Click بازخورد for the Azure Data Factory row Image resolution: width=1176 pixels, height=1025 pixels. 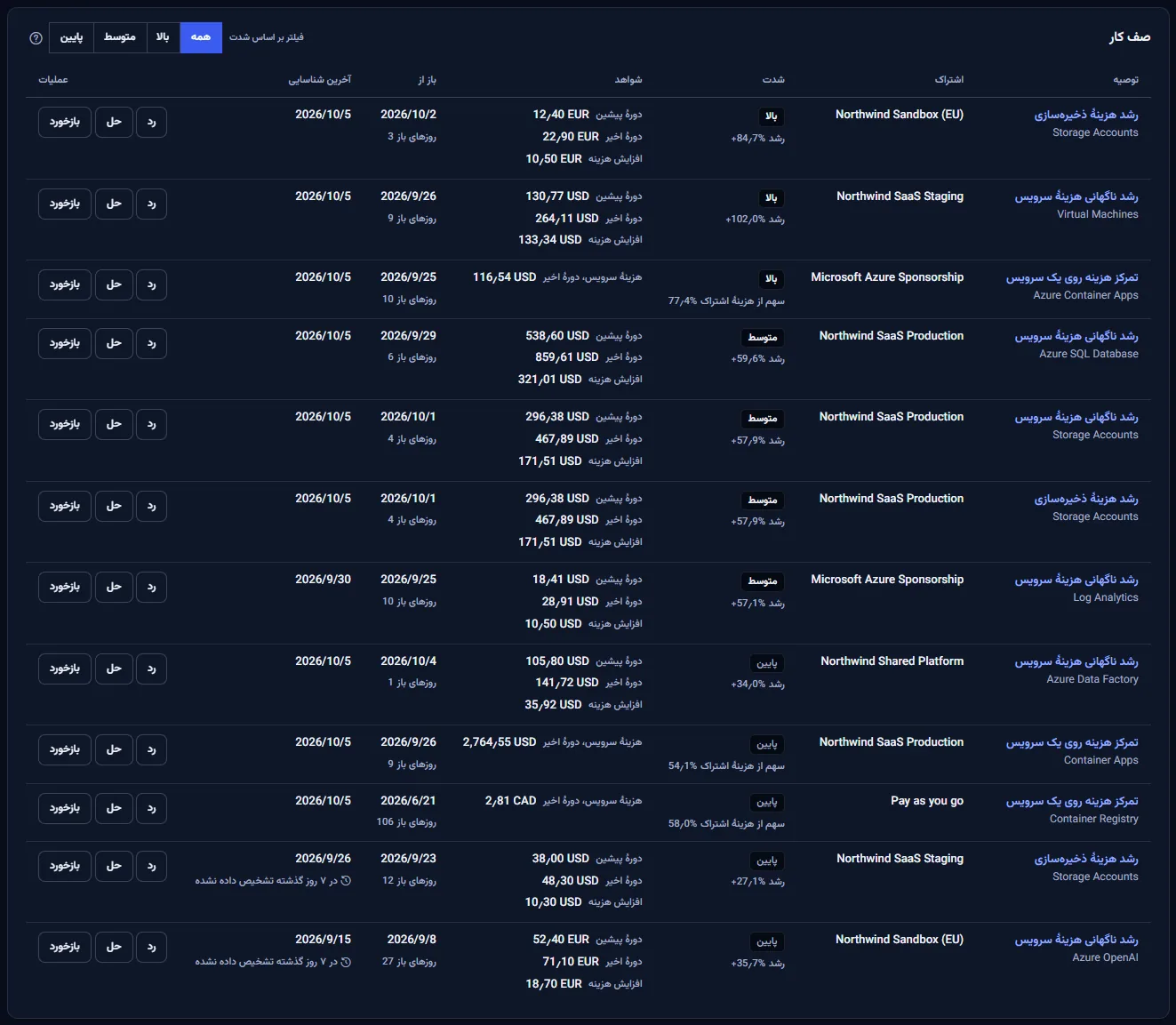tap(65, 669)
